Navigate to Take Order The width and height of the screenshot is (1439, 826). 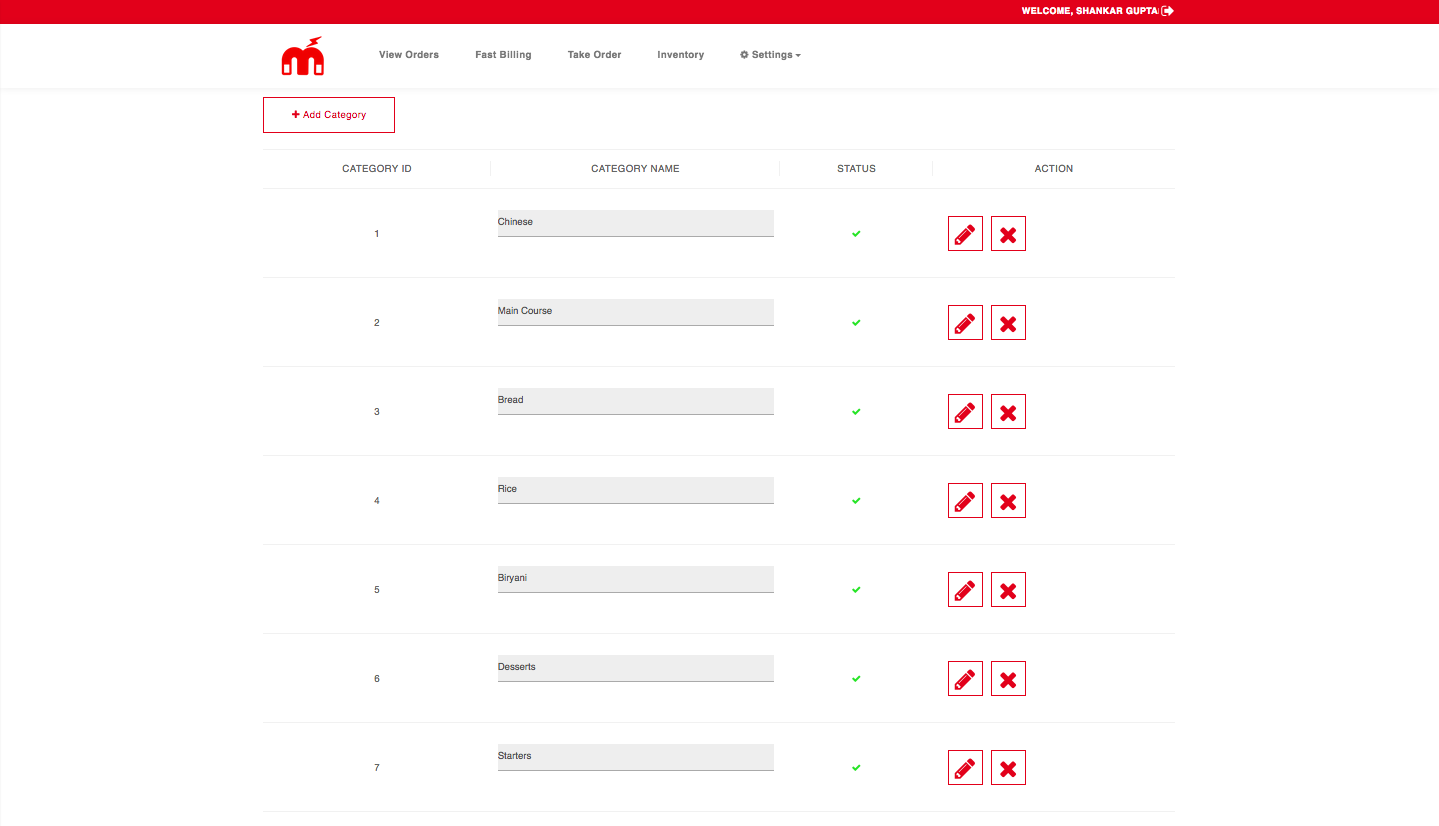point(594,55)
